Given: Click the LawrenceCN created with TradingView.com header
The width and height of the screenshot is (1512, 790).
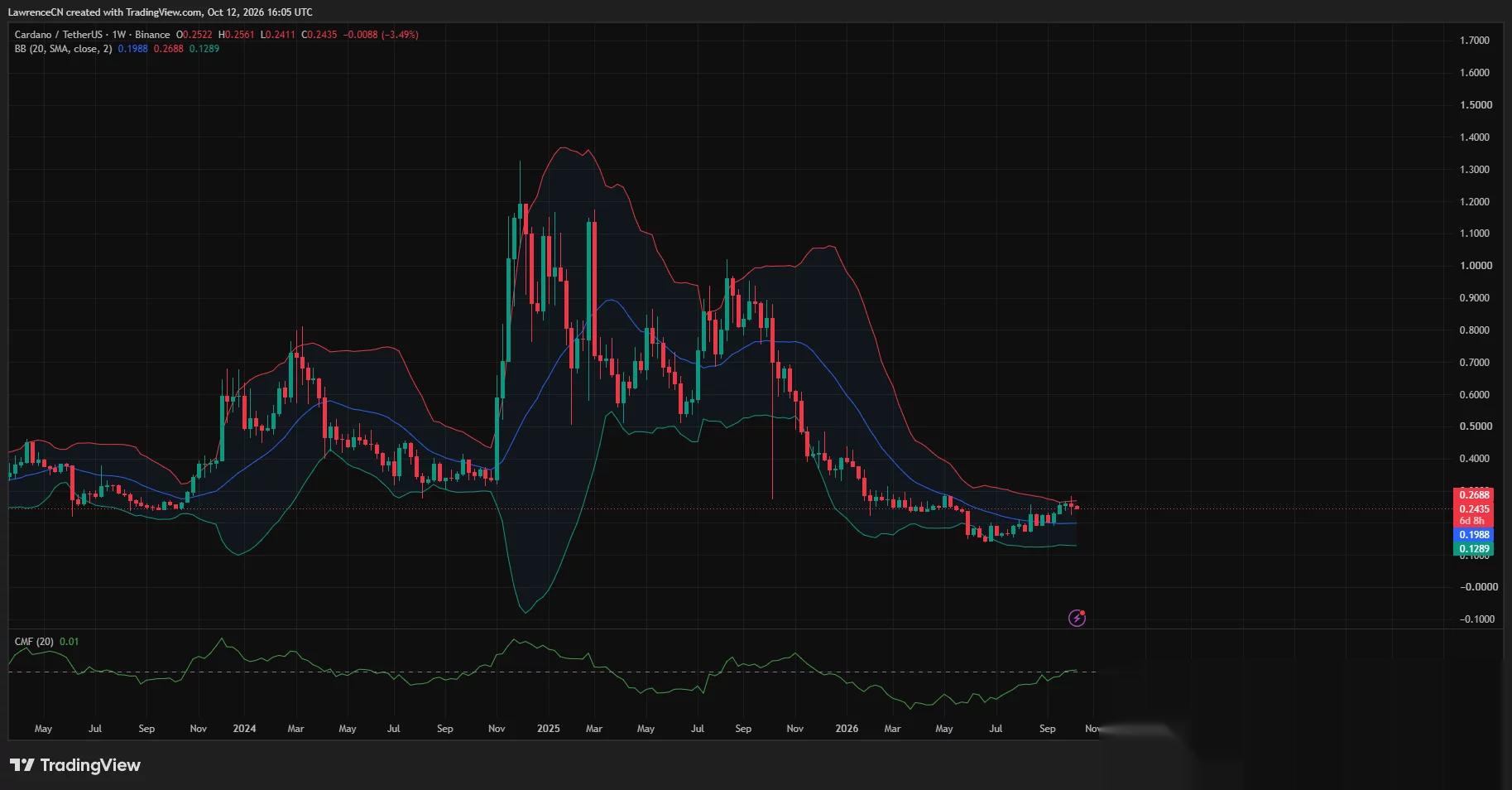Looking at the screenshot, I should pos(161,12).
